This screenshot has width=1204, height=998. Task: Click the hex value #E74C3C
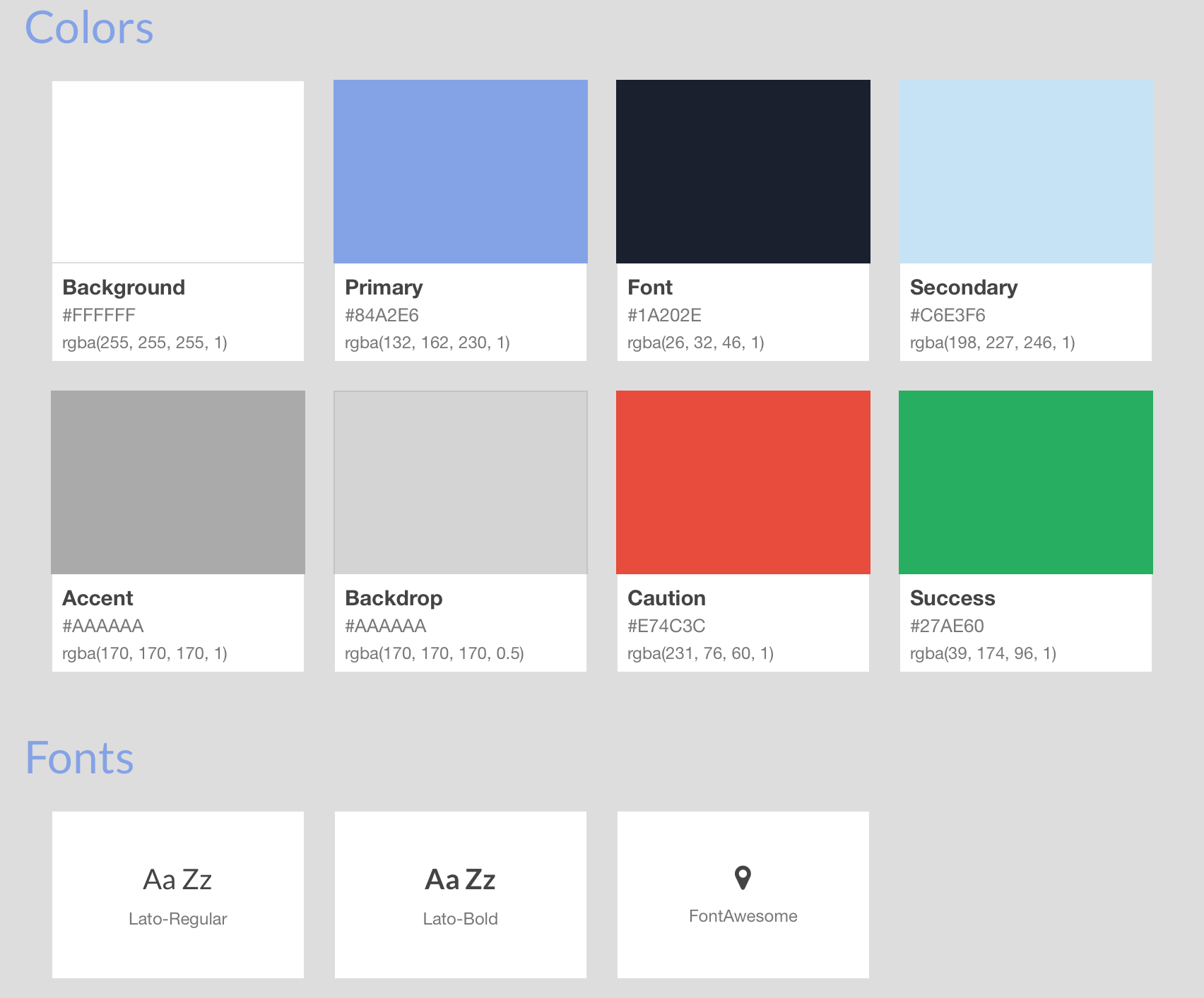coord(666,626)
